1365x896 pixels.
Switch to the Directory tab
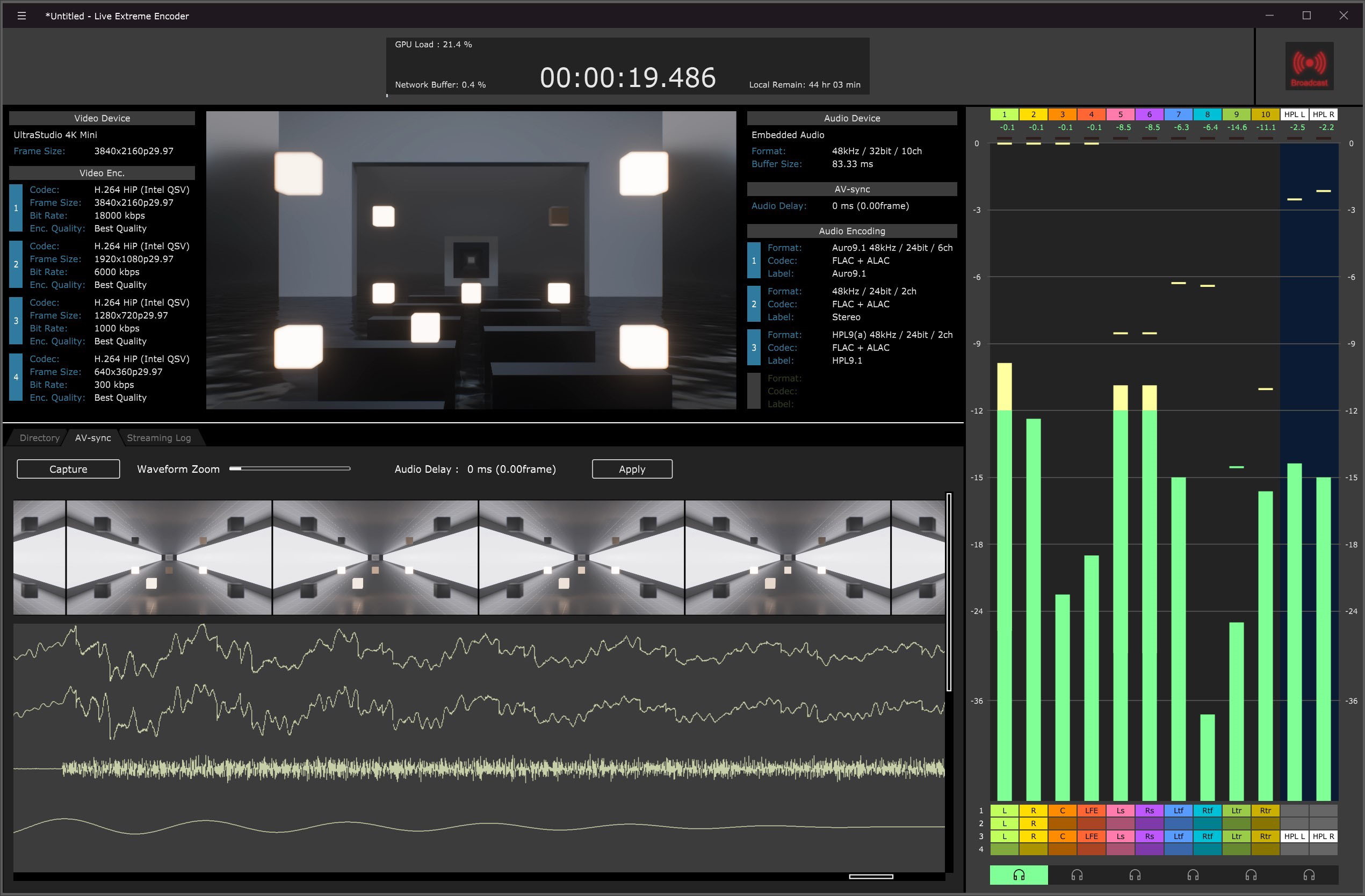[x=39, y=438]
